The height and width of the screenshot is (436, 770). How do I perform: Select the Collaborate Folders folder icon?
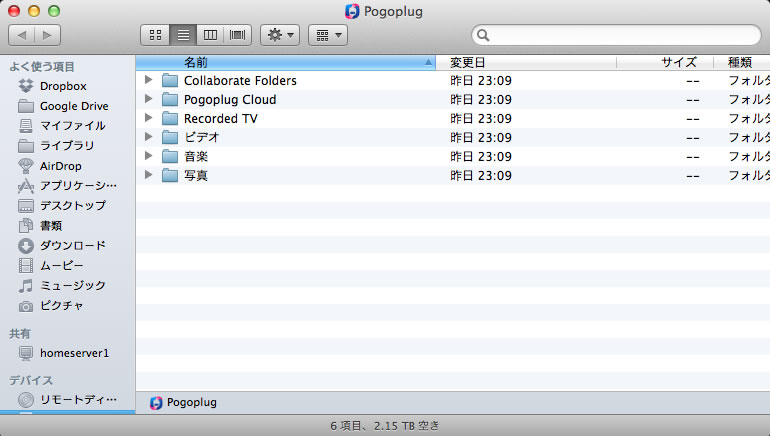(170, 80)
